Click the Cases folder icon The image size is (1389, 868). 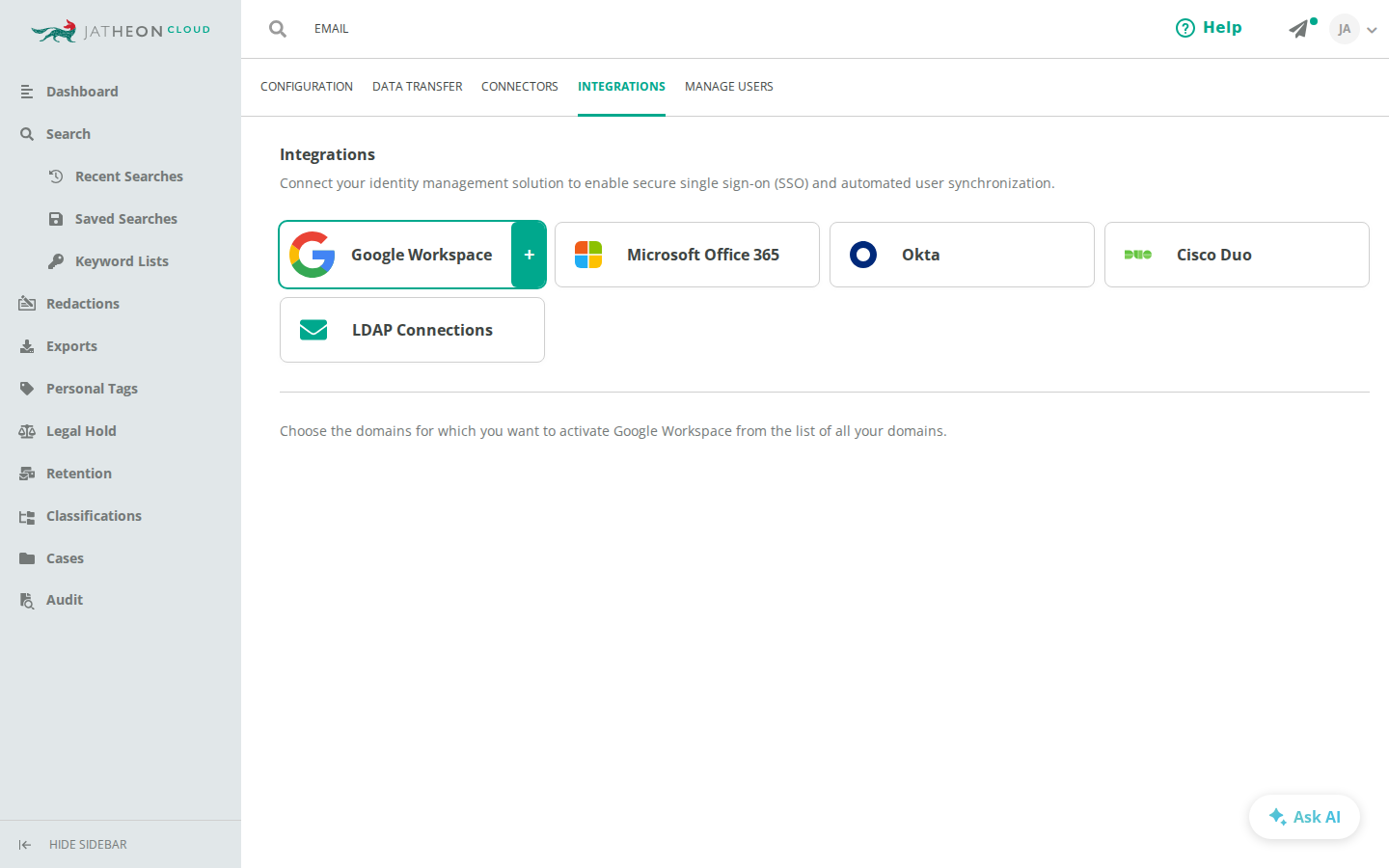27,558
